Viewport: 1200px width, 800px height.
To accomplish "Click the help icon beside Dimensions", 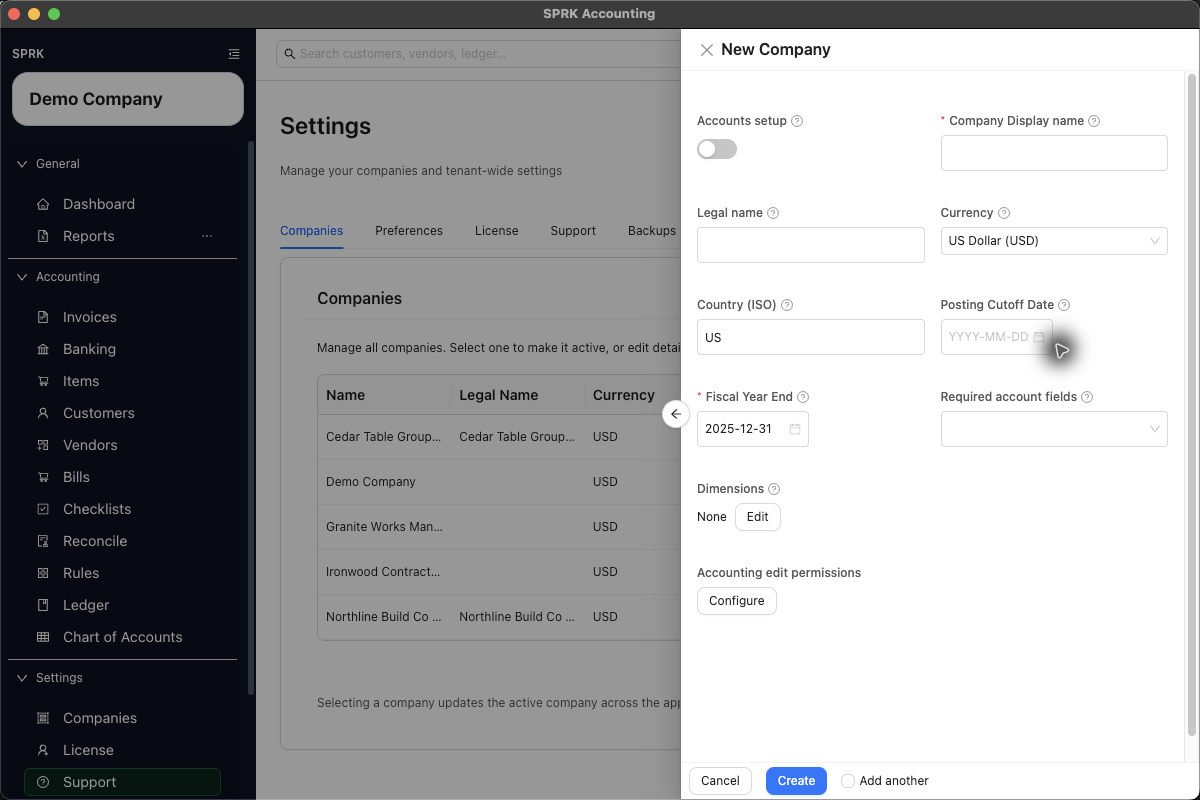I will [774, 489].
